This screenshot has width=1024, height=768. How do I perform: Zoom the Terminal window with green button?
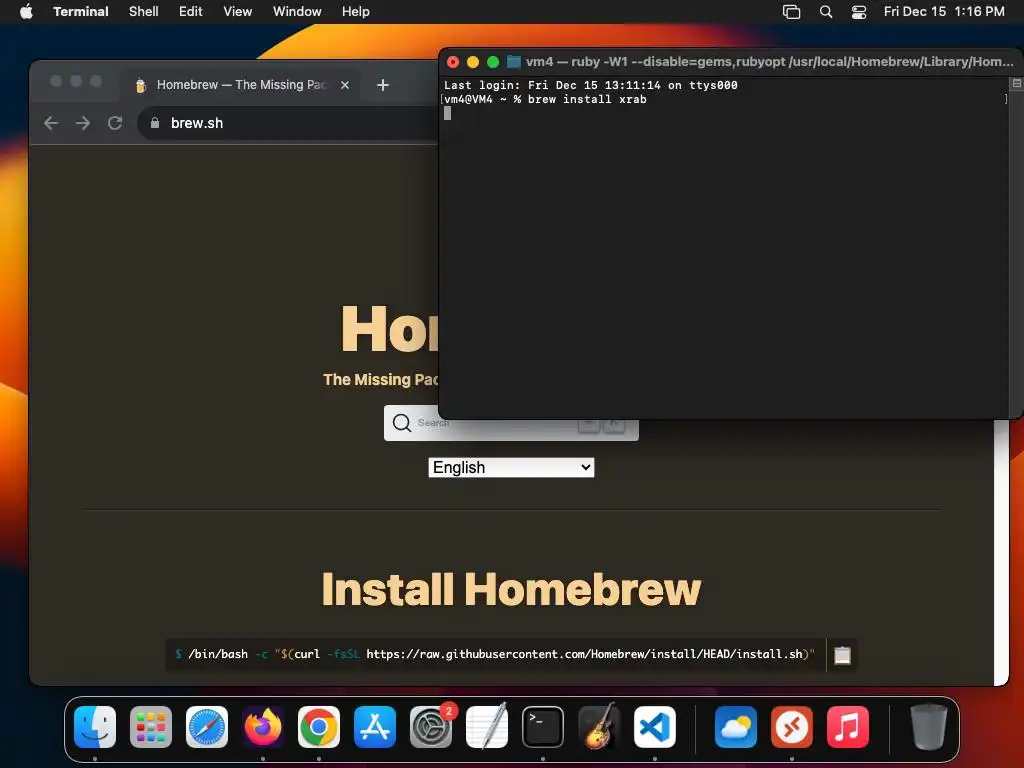pyautogui.click(x=493, y=62)
